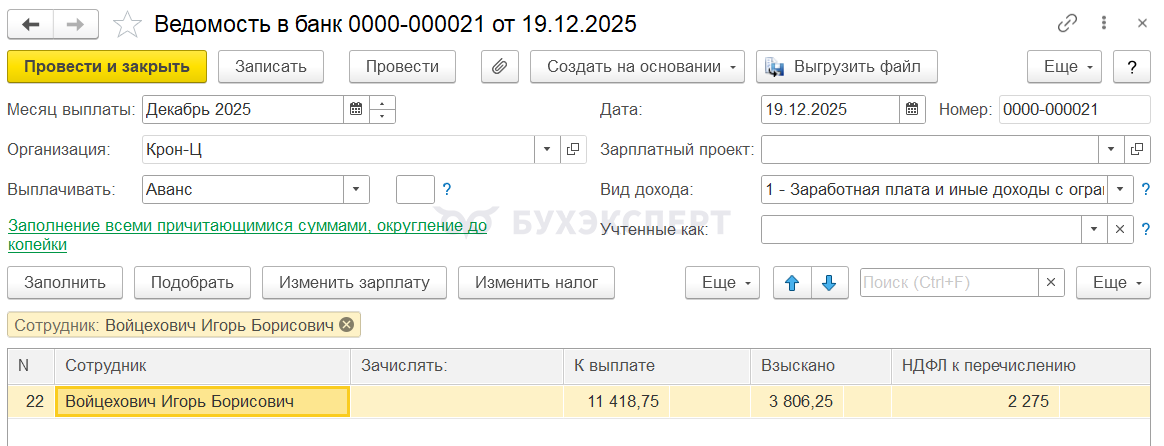Image resolution: width=1164 pixels, height=446 pixels.
Task: Expand the Вид дохода dropdown
Action: pos(1121,189)
